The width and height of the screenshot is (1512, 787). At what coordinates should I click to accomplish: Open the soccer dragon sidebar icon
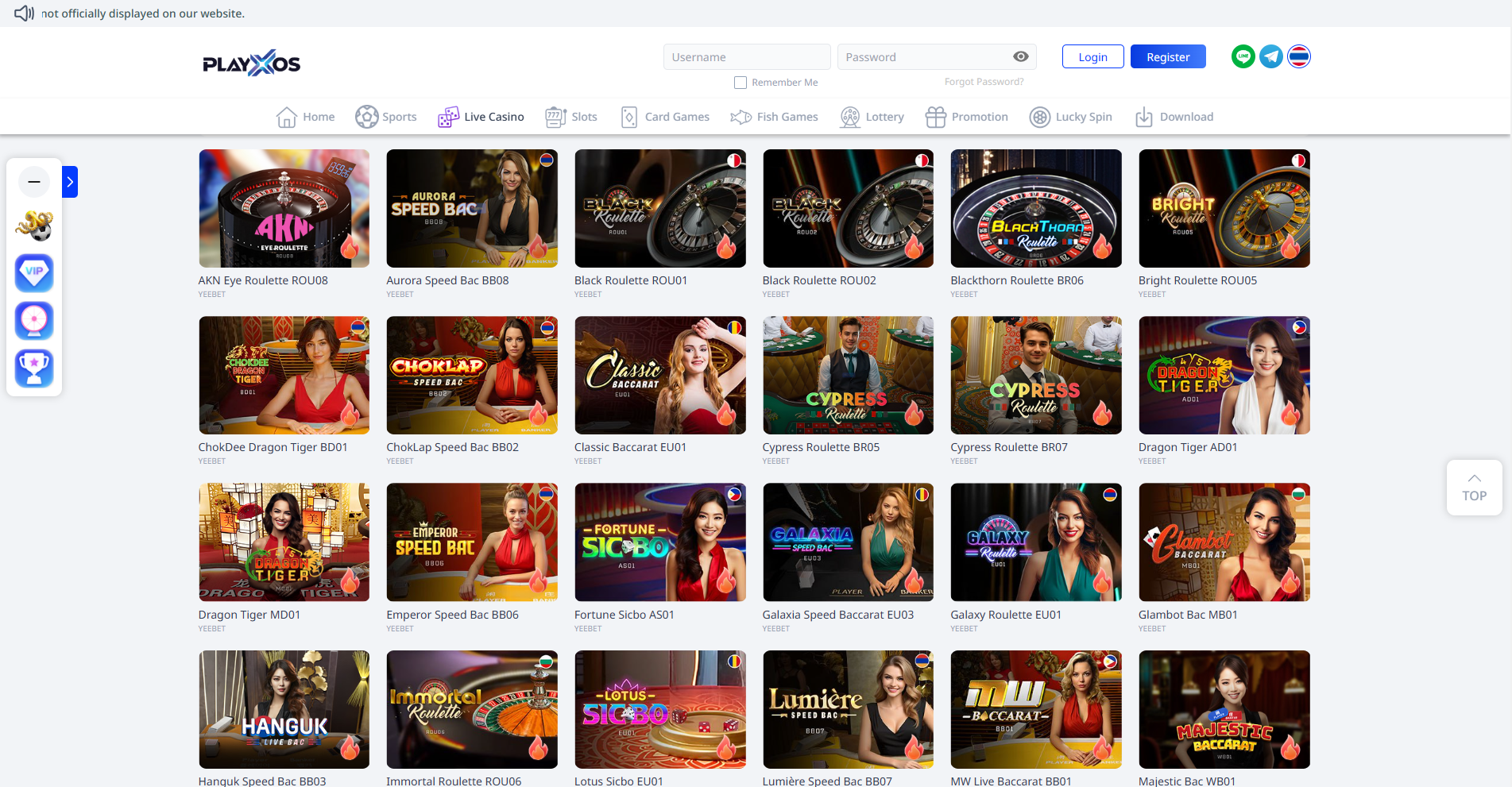(34, 226)
